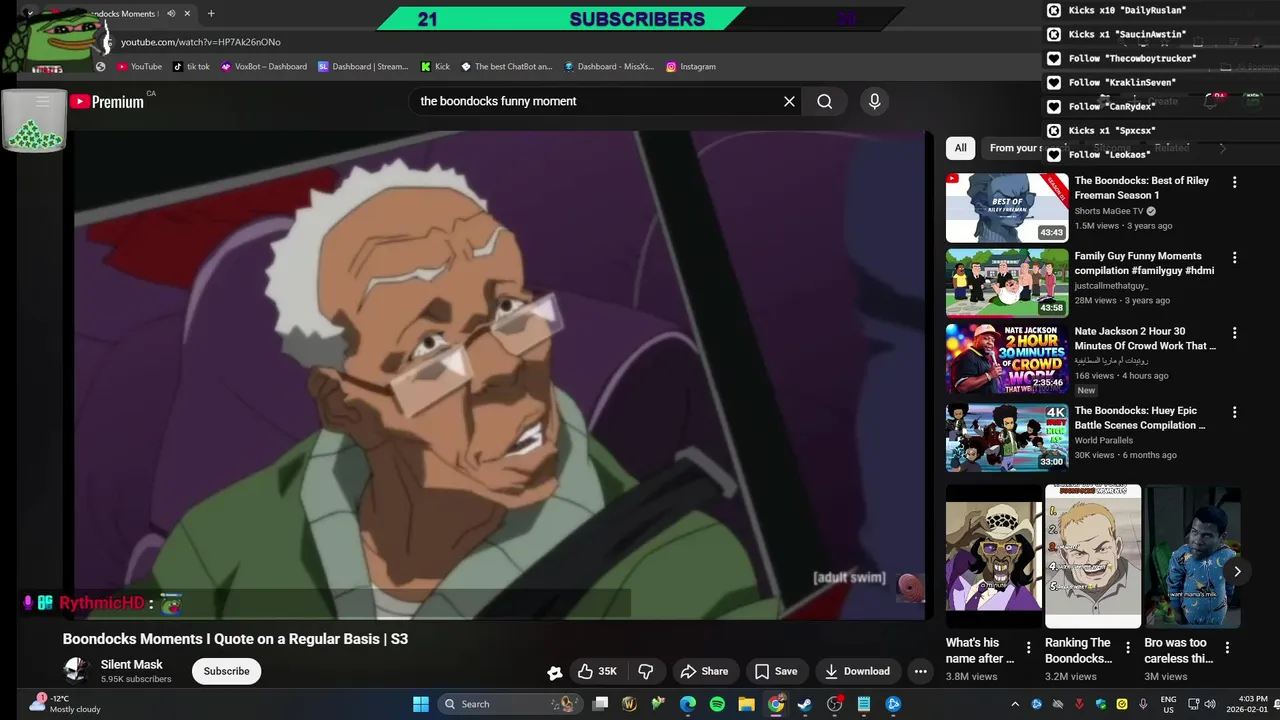
Task: Open the YouTube bookmark
Action: click(139, 67)
